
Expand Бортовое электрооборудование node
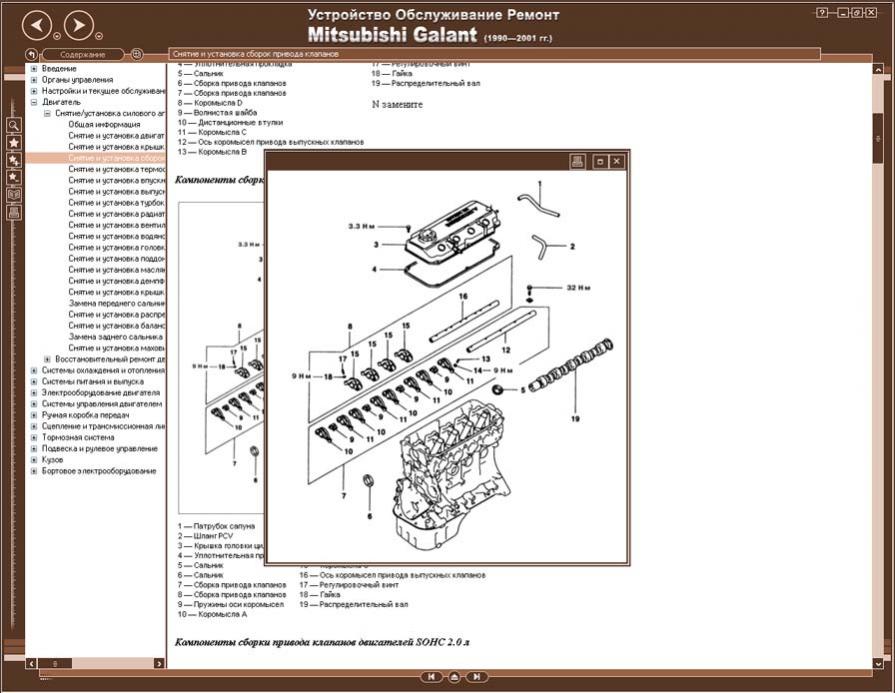pos(34,471)
